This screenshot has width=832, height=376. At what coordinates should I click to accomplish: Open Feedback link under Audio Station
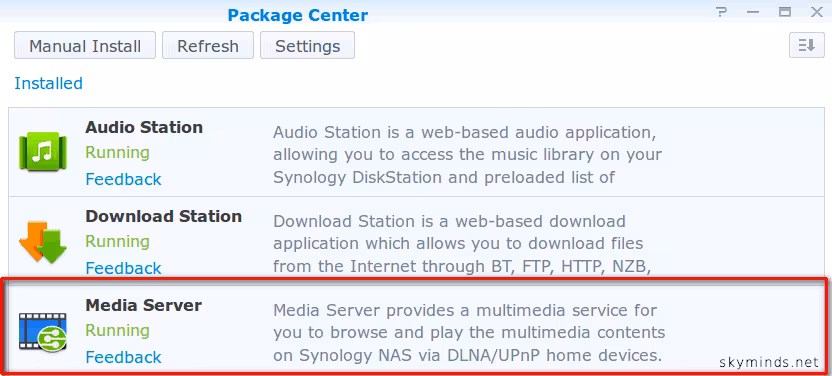(123, 179)
